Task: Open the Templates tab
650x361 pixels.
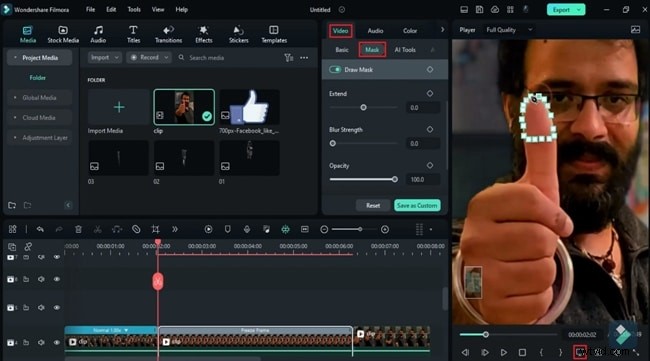Action: [274, 34]
